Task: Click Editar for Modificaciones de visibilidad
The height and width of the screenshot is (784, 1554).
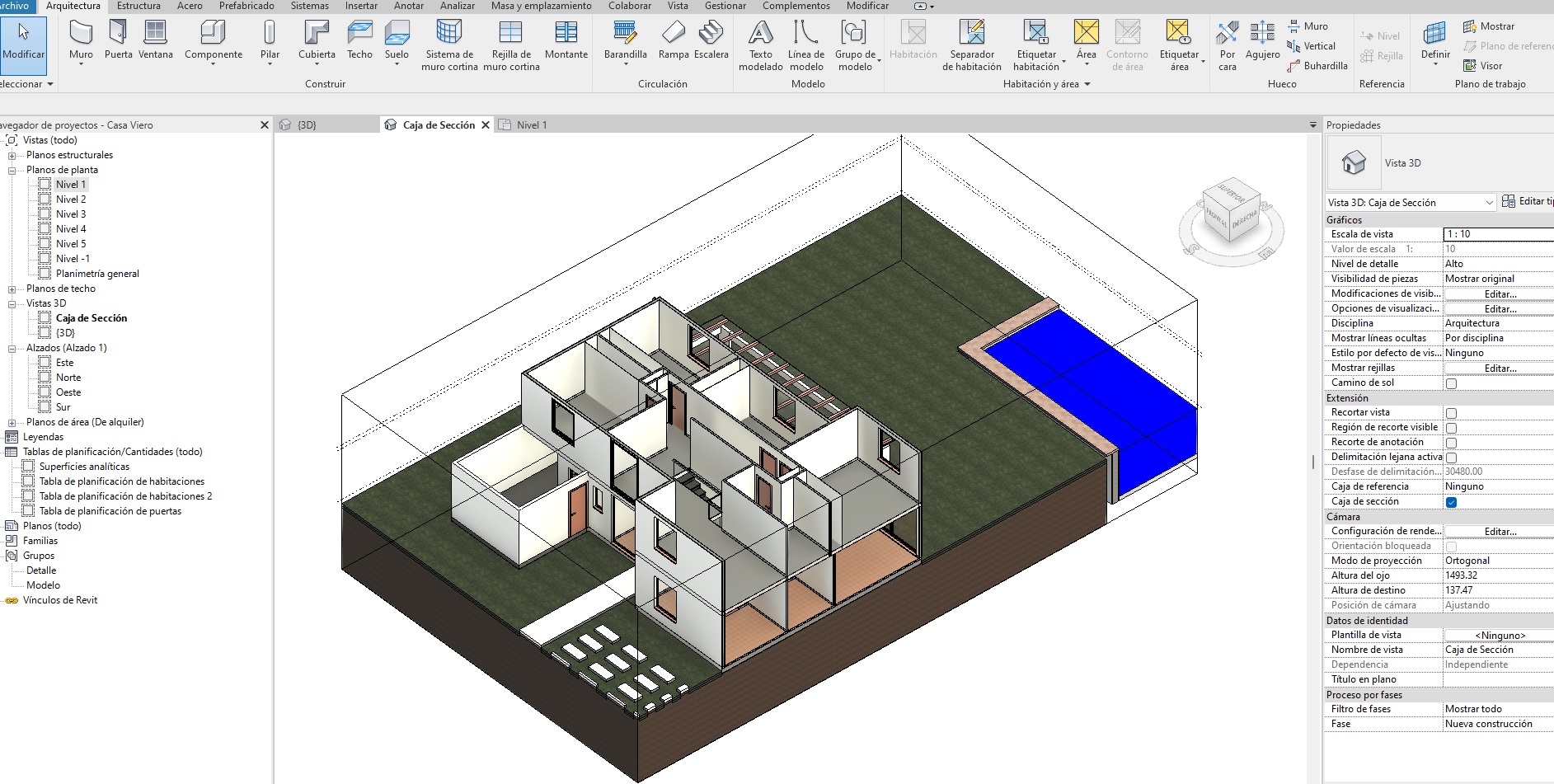Action: coord(1500,294)
